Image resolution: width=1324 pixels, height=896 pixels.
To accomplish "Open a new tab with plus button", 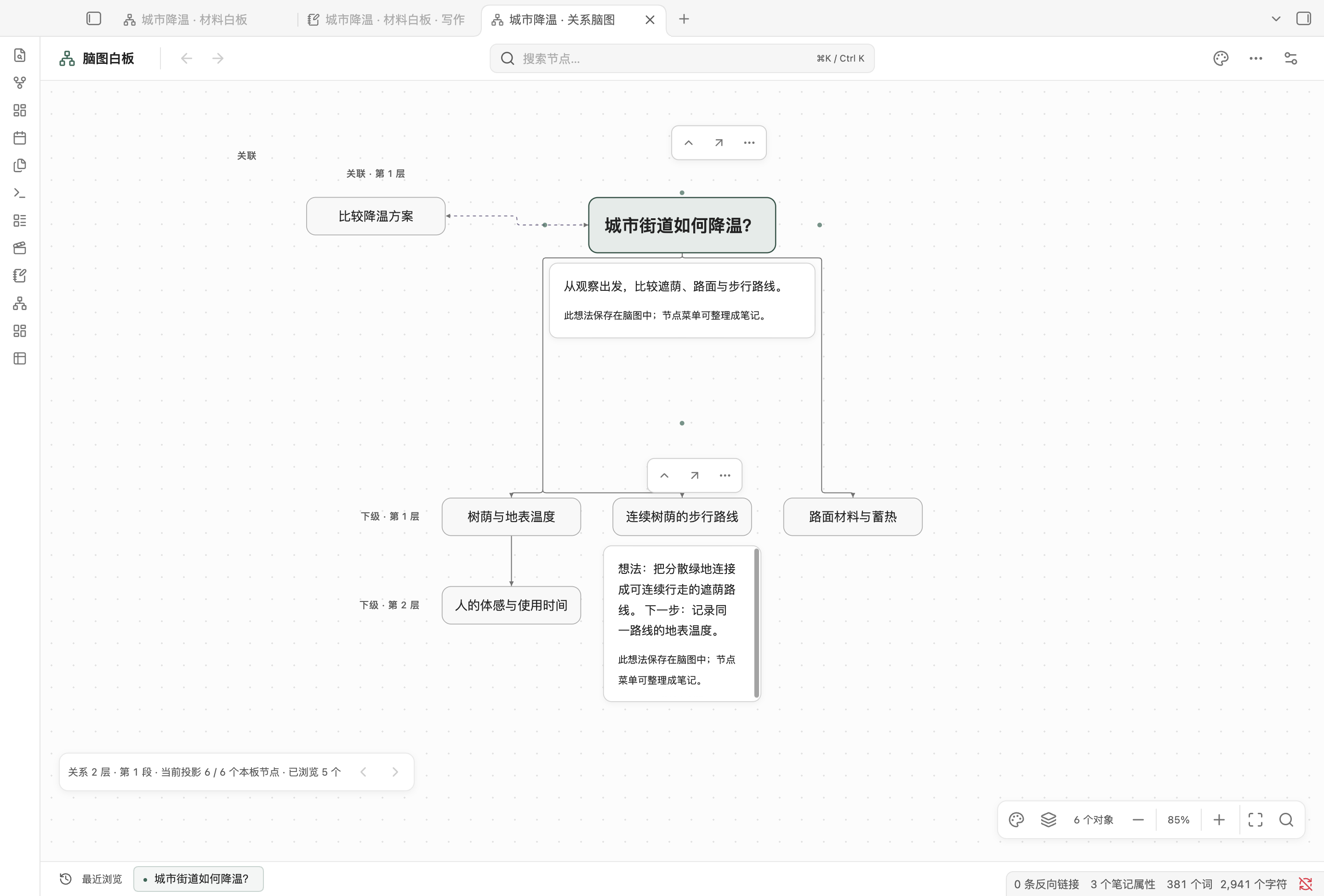I will [684, 19].
